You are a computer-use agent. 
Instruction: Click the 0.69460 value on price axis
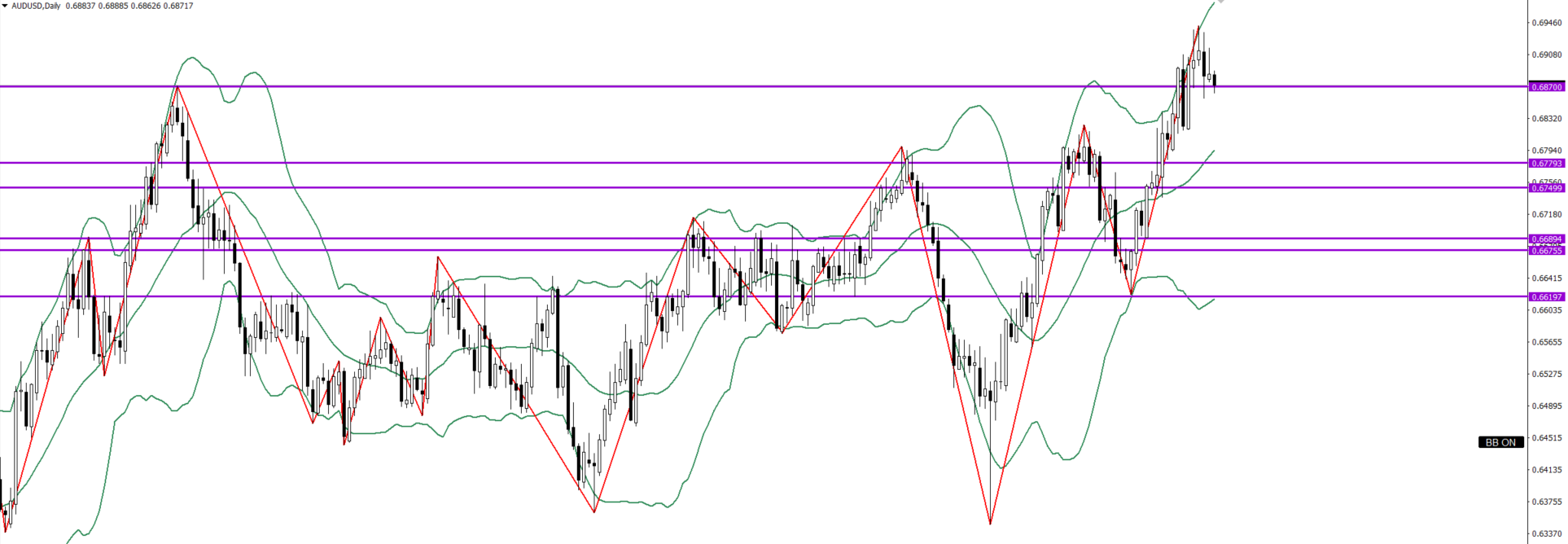(x=1546, y=23)
